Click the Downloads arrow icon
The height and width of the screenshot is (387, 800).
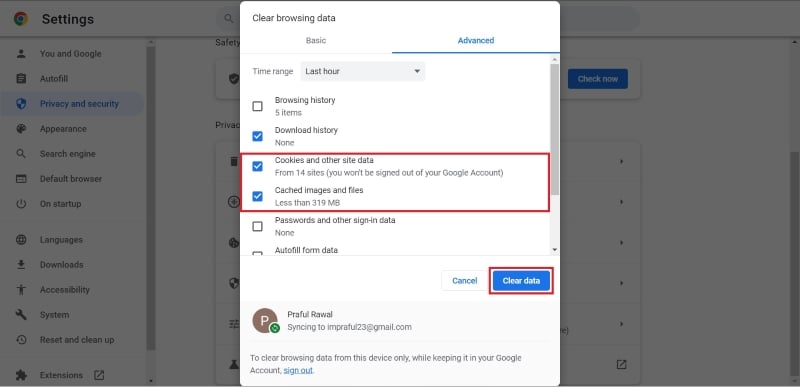pos(21,265)
